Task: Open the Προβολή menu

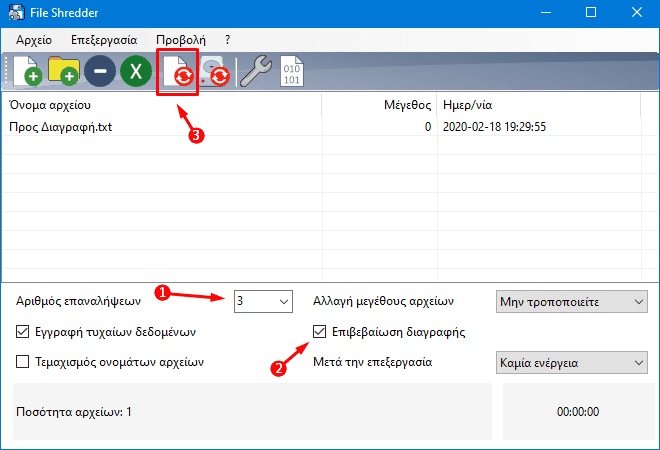Action: pos(181,40)
